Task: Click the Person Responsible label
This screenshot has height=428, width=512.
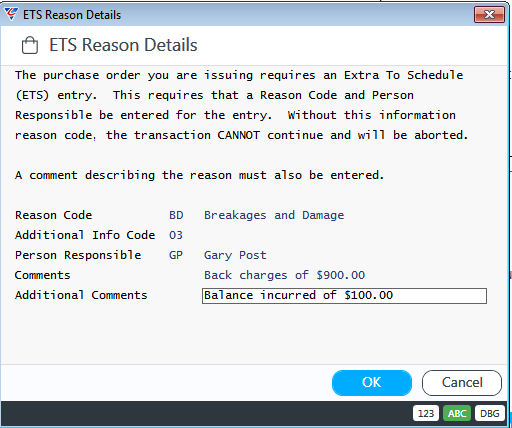Action: tap(78, 255)
